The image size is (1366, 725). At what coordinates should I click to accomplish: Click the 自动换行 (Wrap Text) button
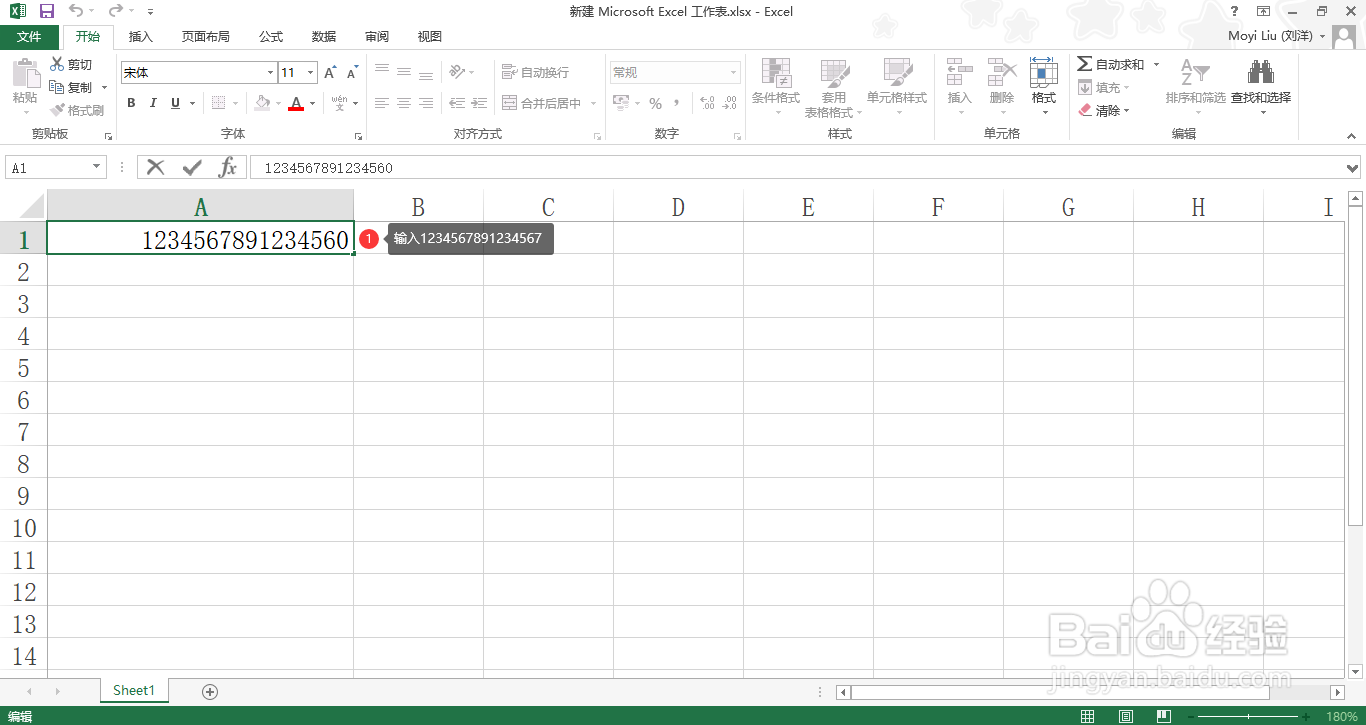[x=535, y=72]
